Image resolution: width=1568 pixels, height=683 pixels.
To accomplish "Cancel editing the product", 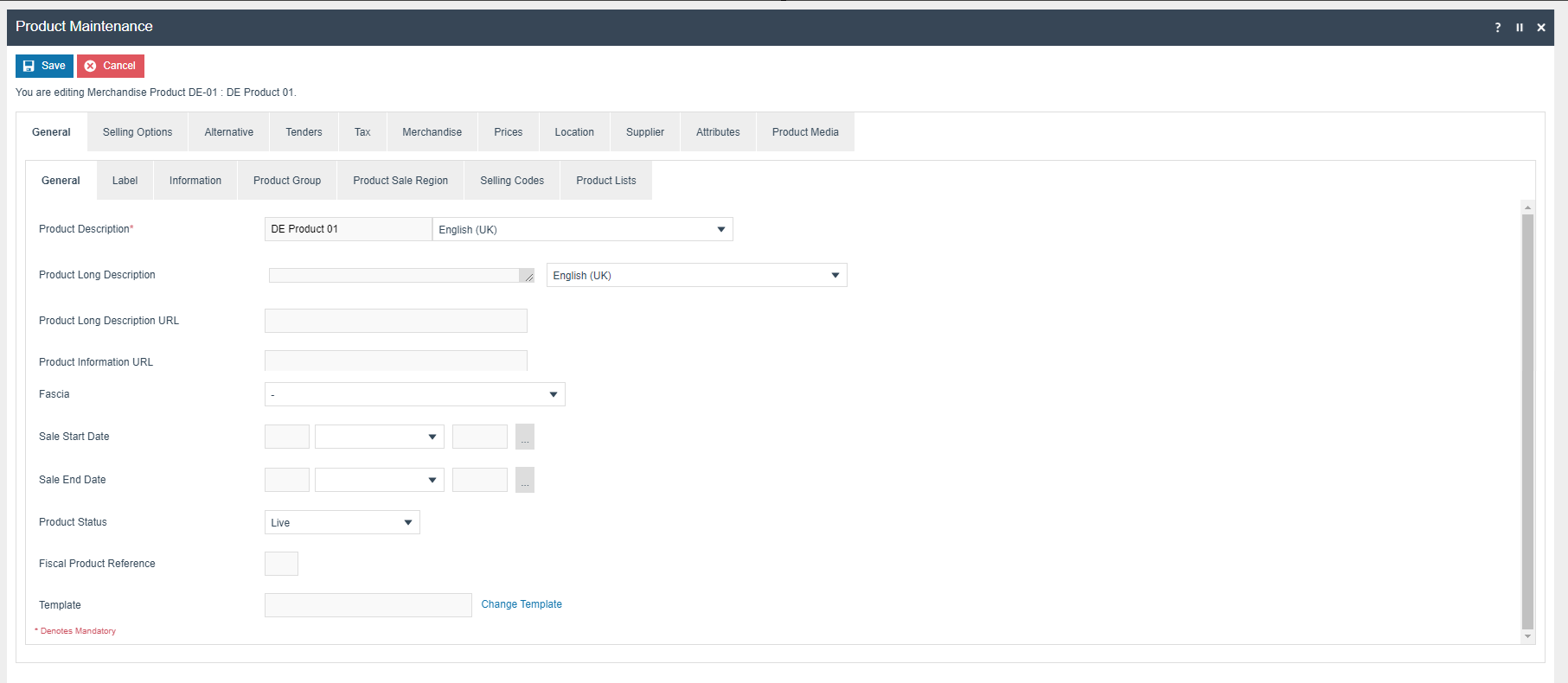I will (x=111, y=66).
